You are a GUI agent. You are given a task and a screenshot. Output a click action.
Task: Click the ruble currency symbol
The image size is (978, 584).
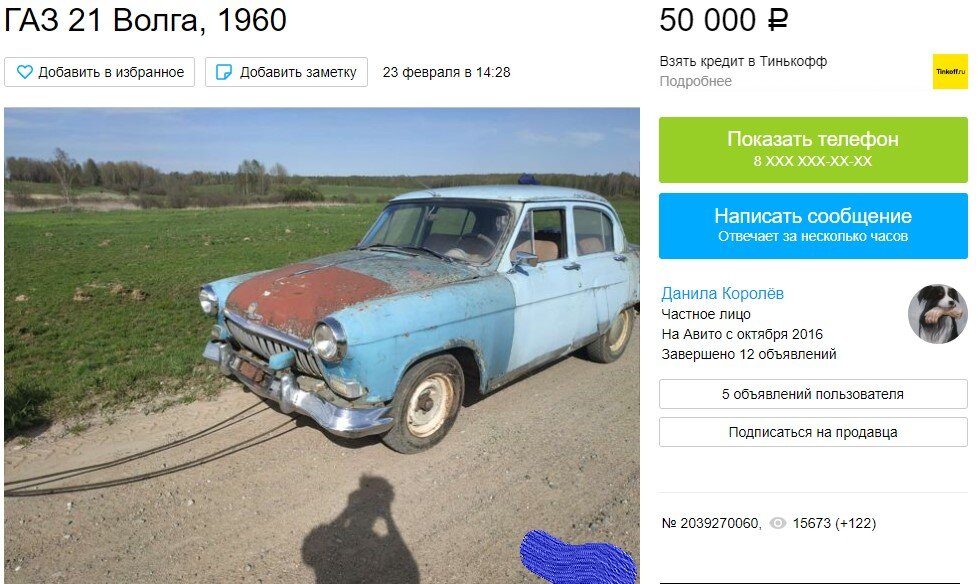778,20
